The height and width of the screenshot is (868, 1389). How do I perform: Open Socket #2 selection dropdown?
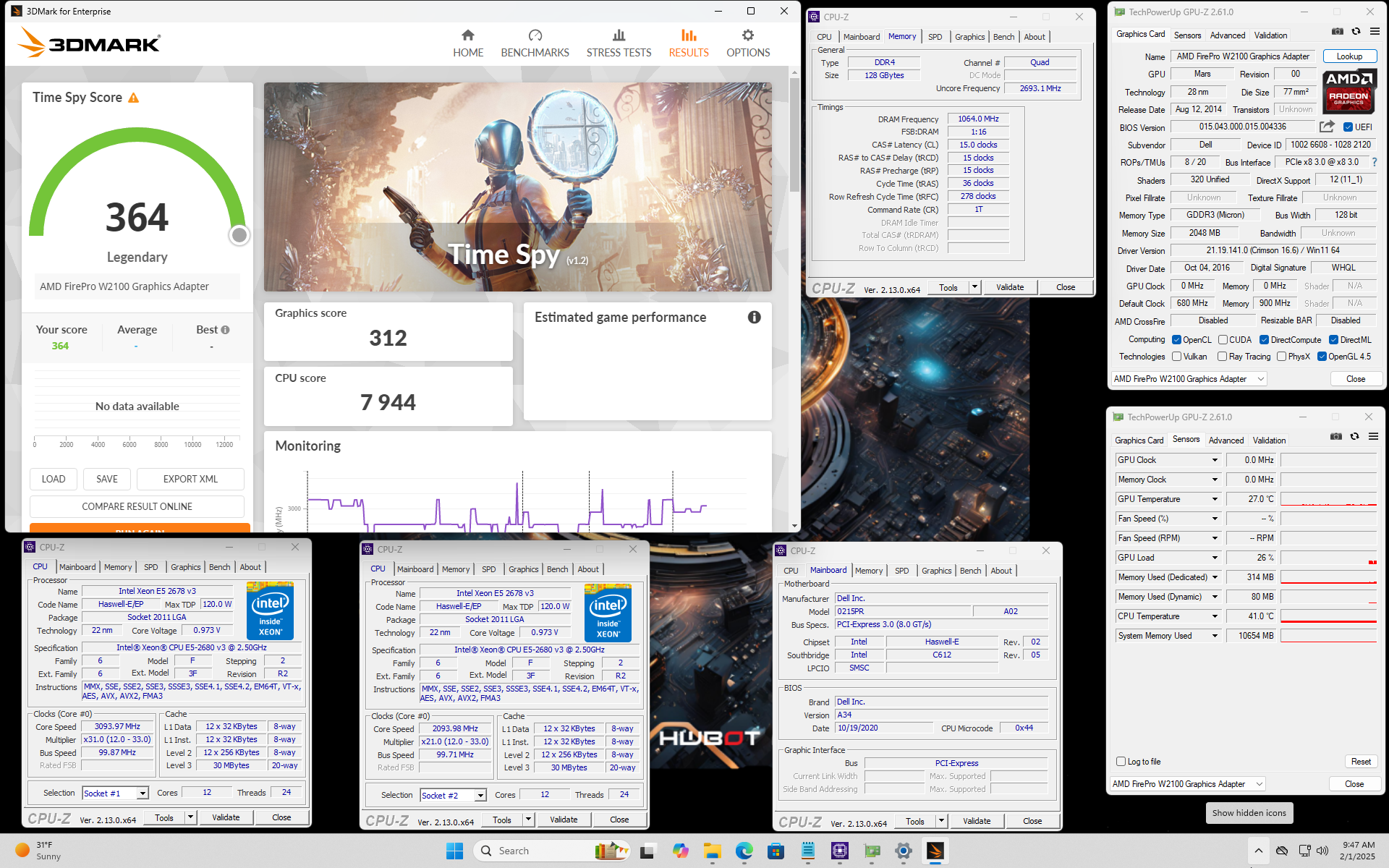480,796
